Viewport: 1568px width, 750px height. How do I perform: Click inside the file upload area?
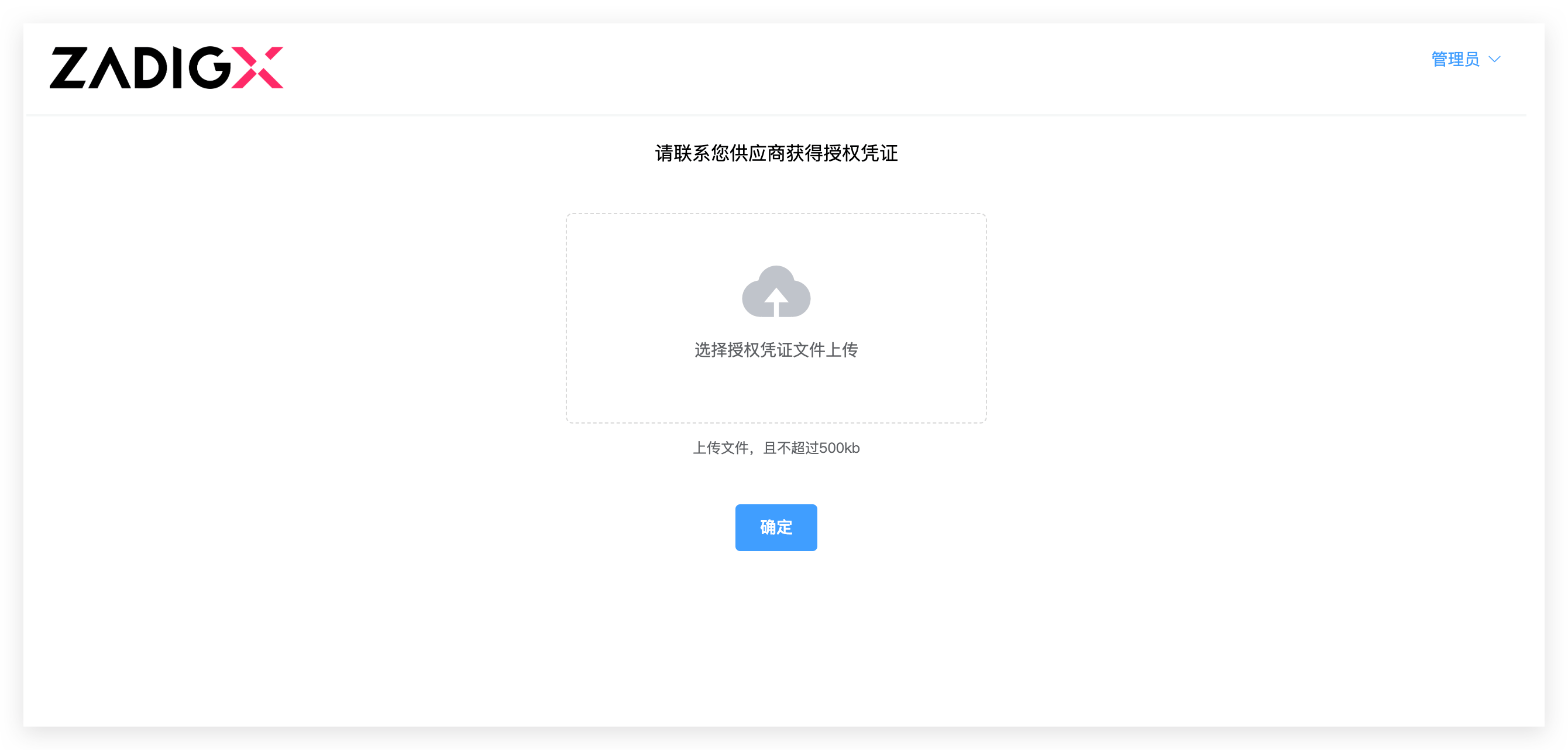point(775,318)
